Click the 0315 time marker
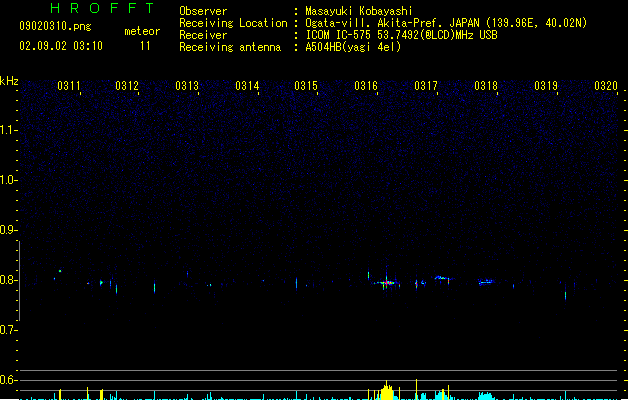629x400 pixels. [x=306, y=86]
